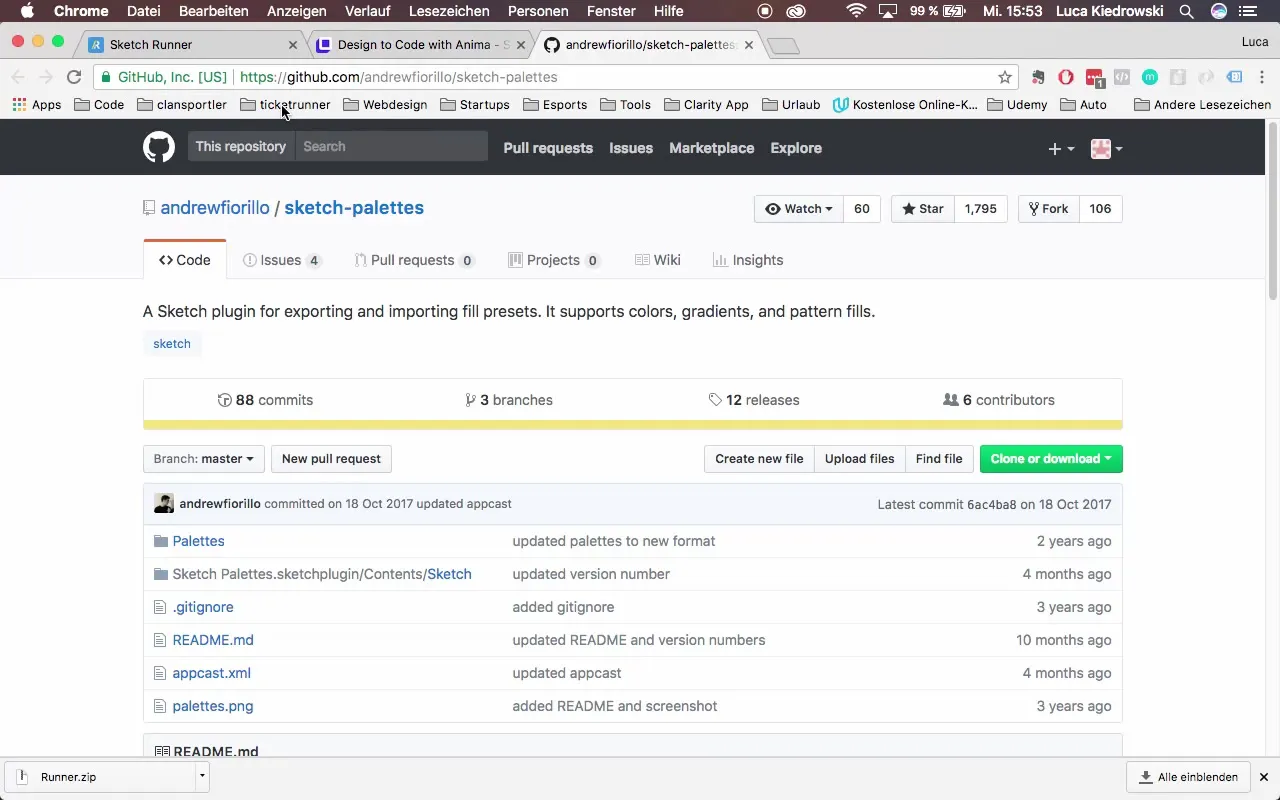View the 6 contributors link
Screen dimensions: 1280x800
[x=999, y=400]
